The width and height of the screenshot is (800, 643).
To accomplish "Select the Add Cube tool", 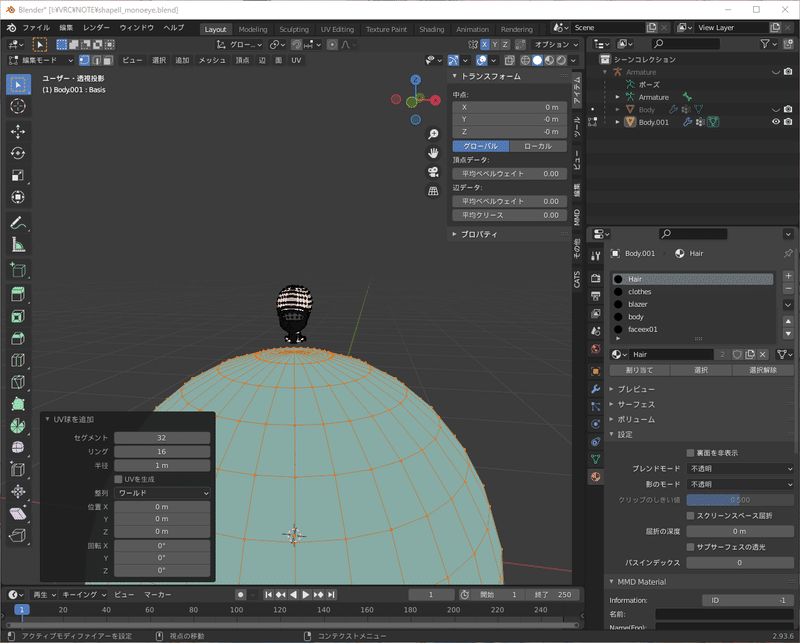I will (18, 269).
